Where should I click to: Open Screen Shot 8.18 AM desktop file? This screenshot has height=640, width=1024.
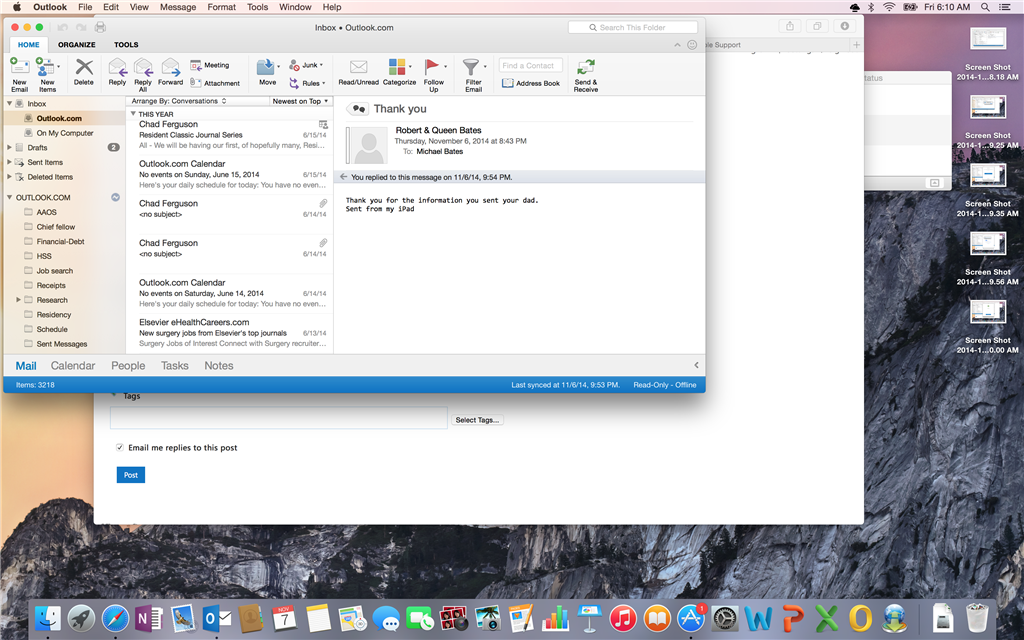coord(987,54)
